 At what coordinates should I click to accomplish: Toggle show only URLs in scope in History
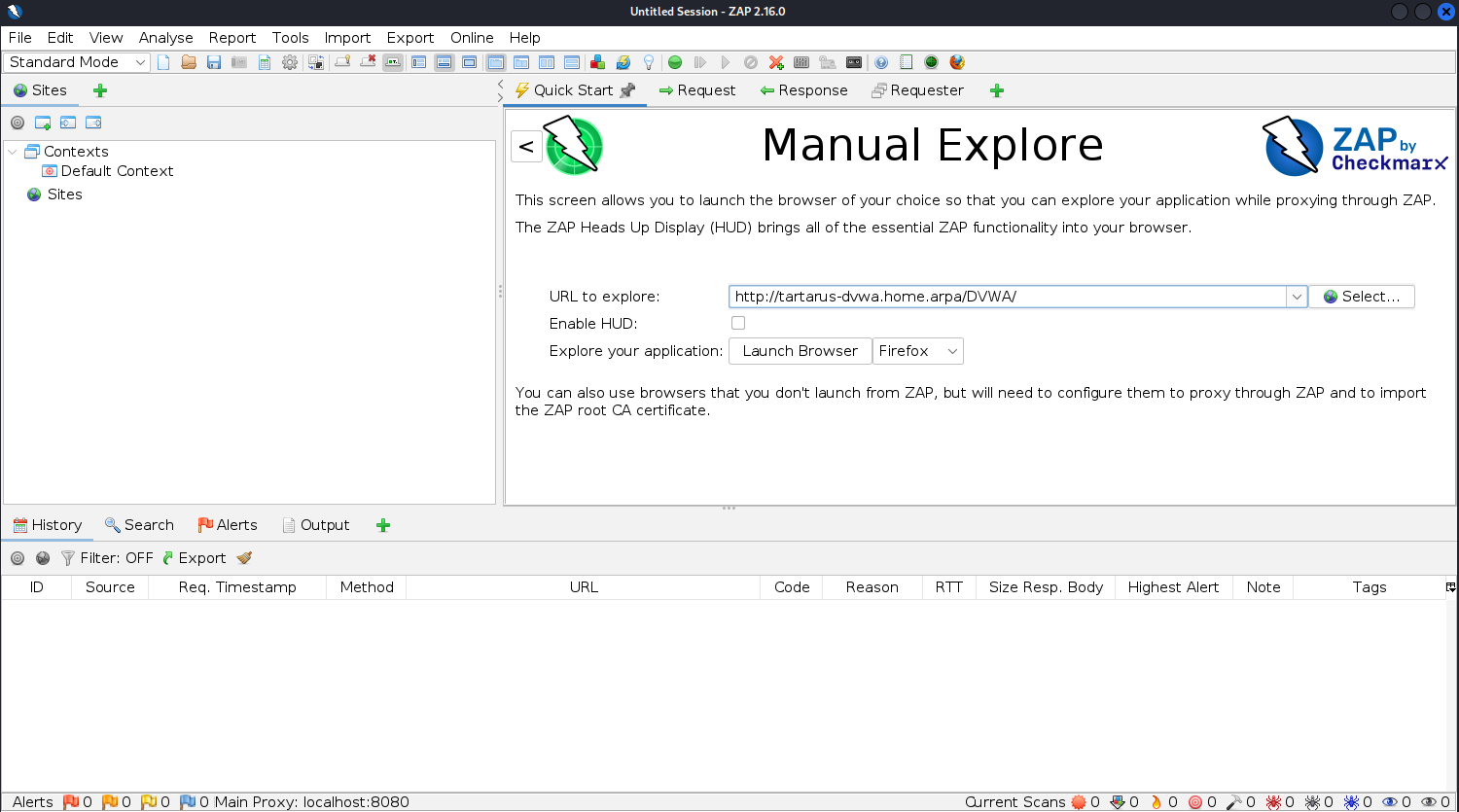click(18, 557)
